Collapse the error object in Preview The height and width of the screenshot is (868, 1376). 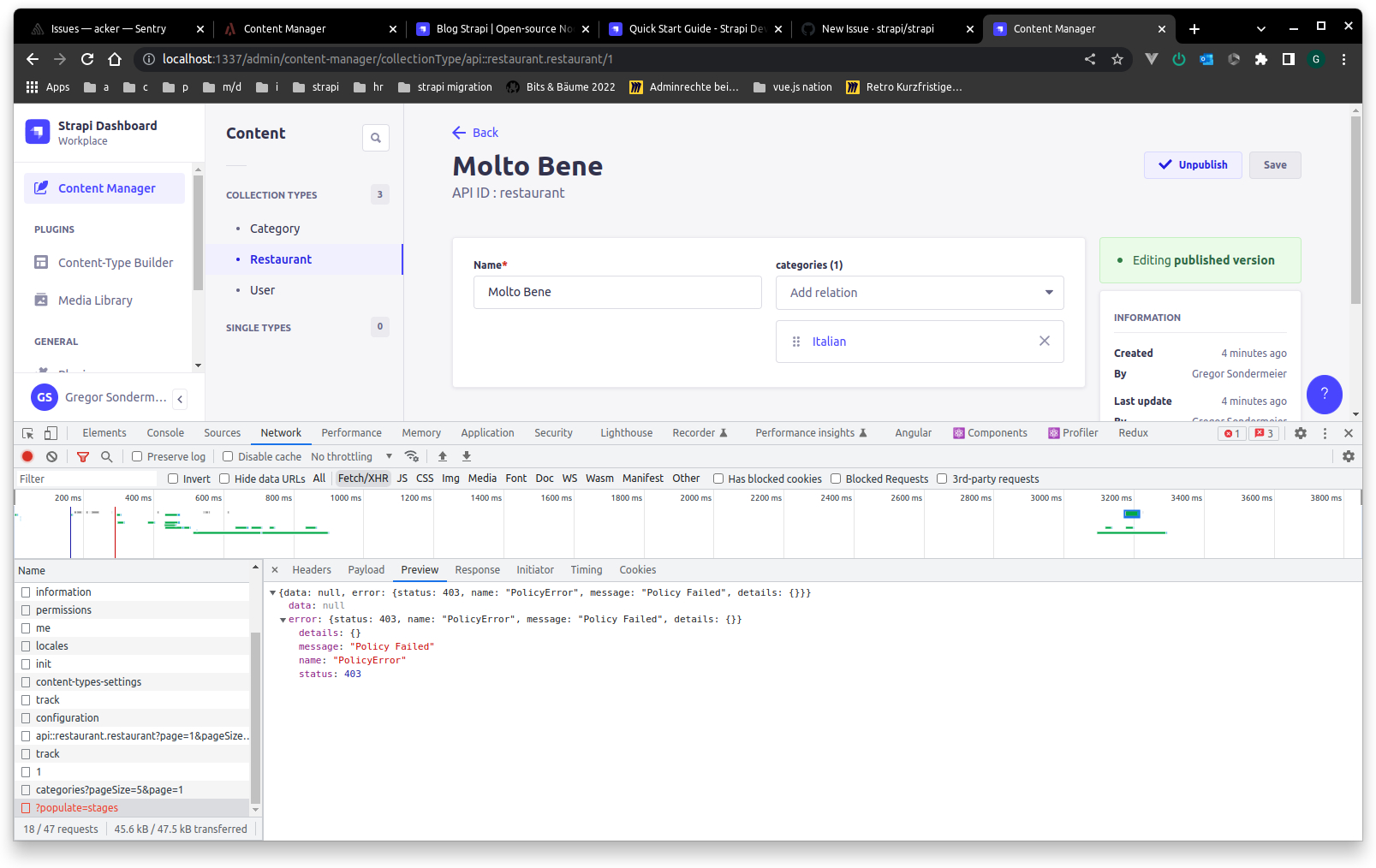click(x=283, y=619)
